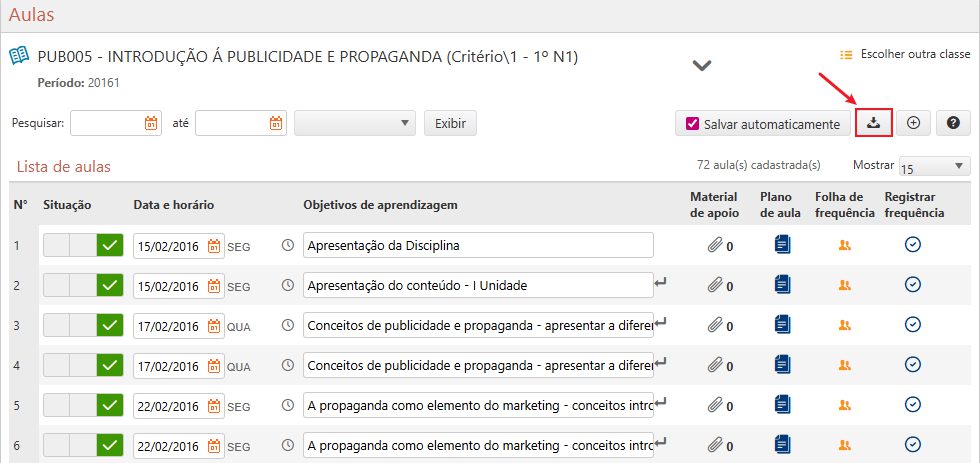The width and height of the screenshot is (980, 463).
Task: Open material de apoio paperclip for lesson 3
Action: 714,326
